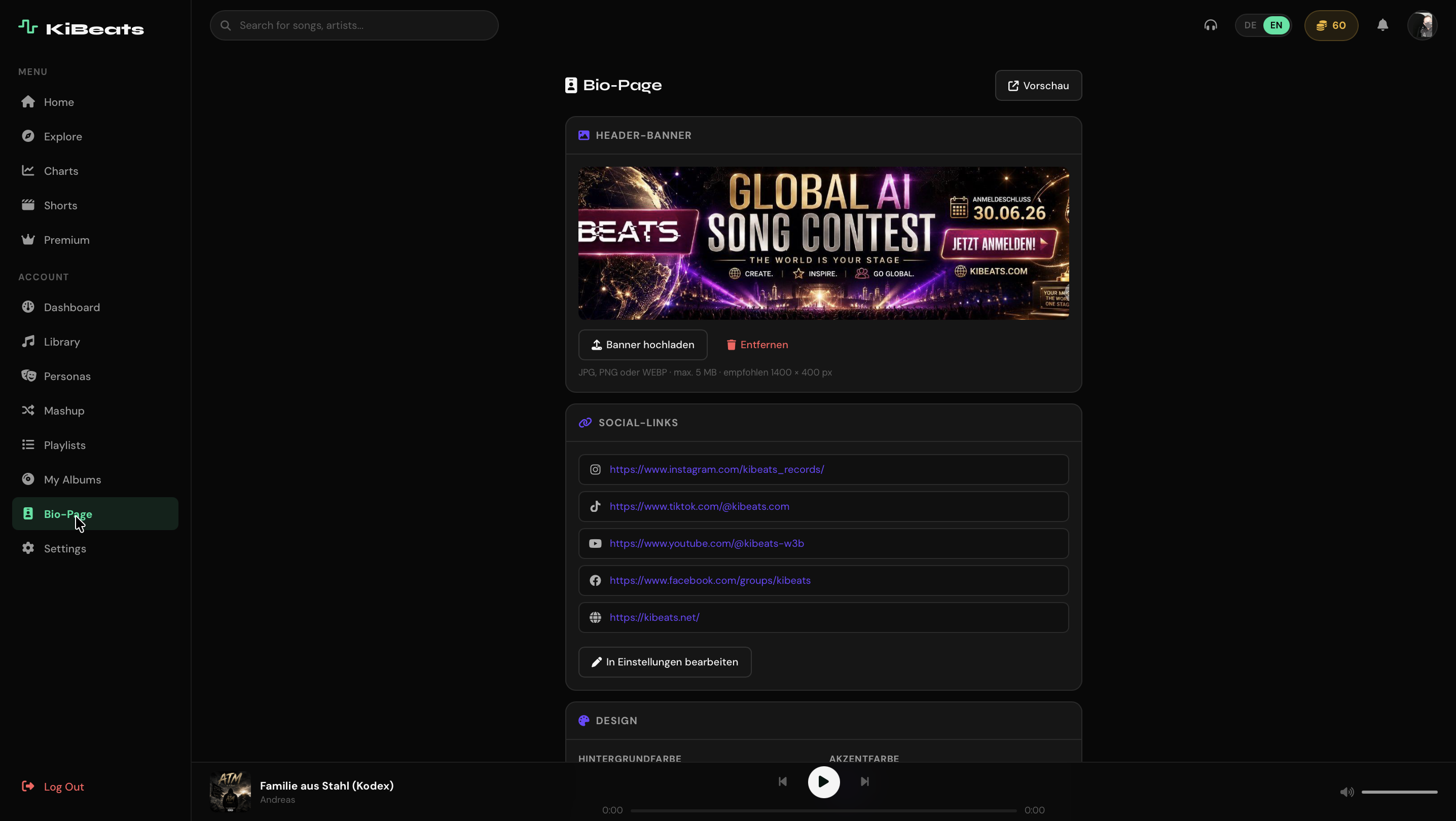1456x821 pixels.
Task: Open the Facebook groups/kibeats link
Action: pyautogui.click(x=710, y=581)
